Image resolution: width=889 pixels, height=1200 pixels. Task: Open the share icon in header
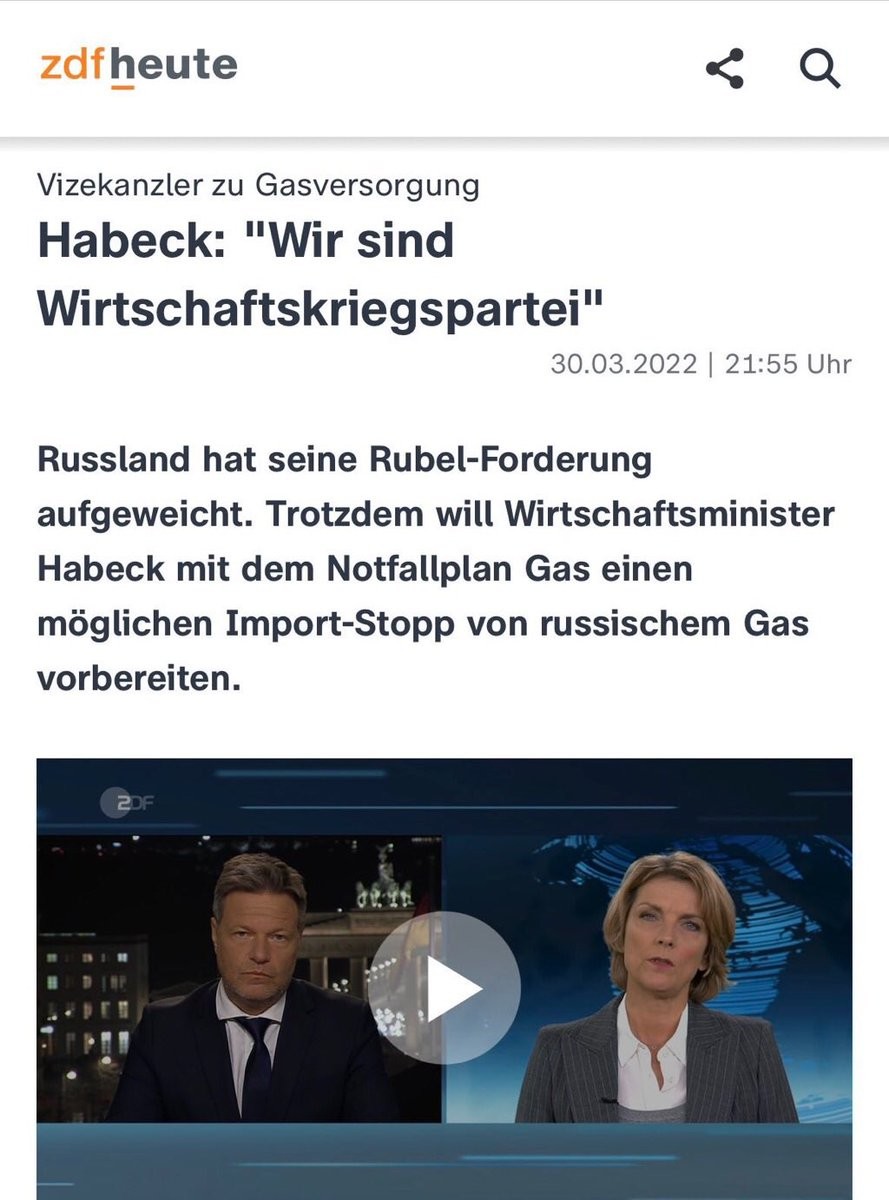click(725, 69)
